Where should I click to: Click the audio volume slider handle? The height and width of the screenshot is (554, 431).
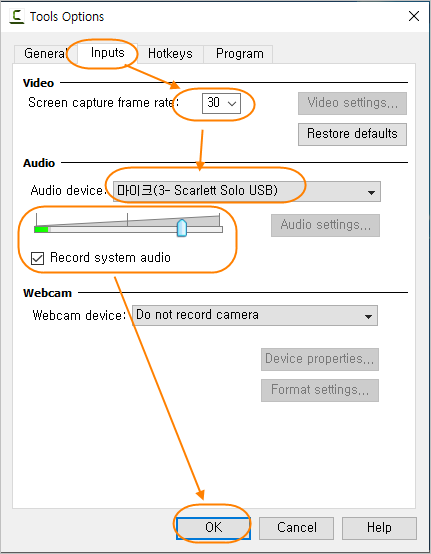pyautogui.click(x=182, y=228)
